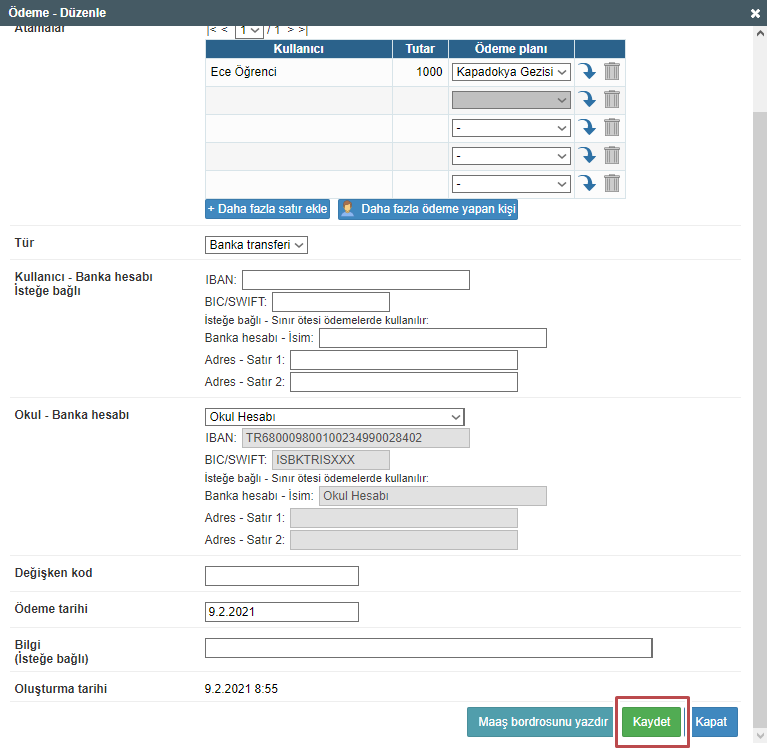Open the Okul Hesabı bank account dropdown
This screenshot has height=749, width=767.
pyautogui.click(x=335, y=417)
